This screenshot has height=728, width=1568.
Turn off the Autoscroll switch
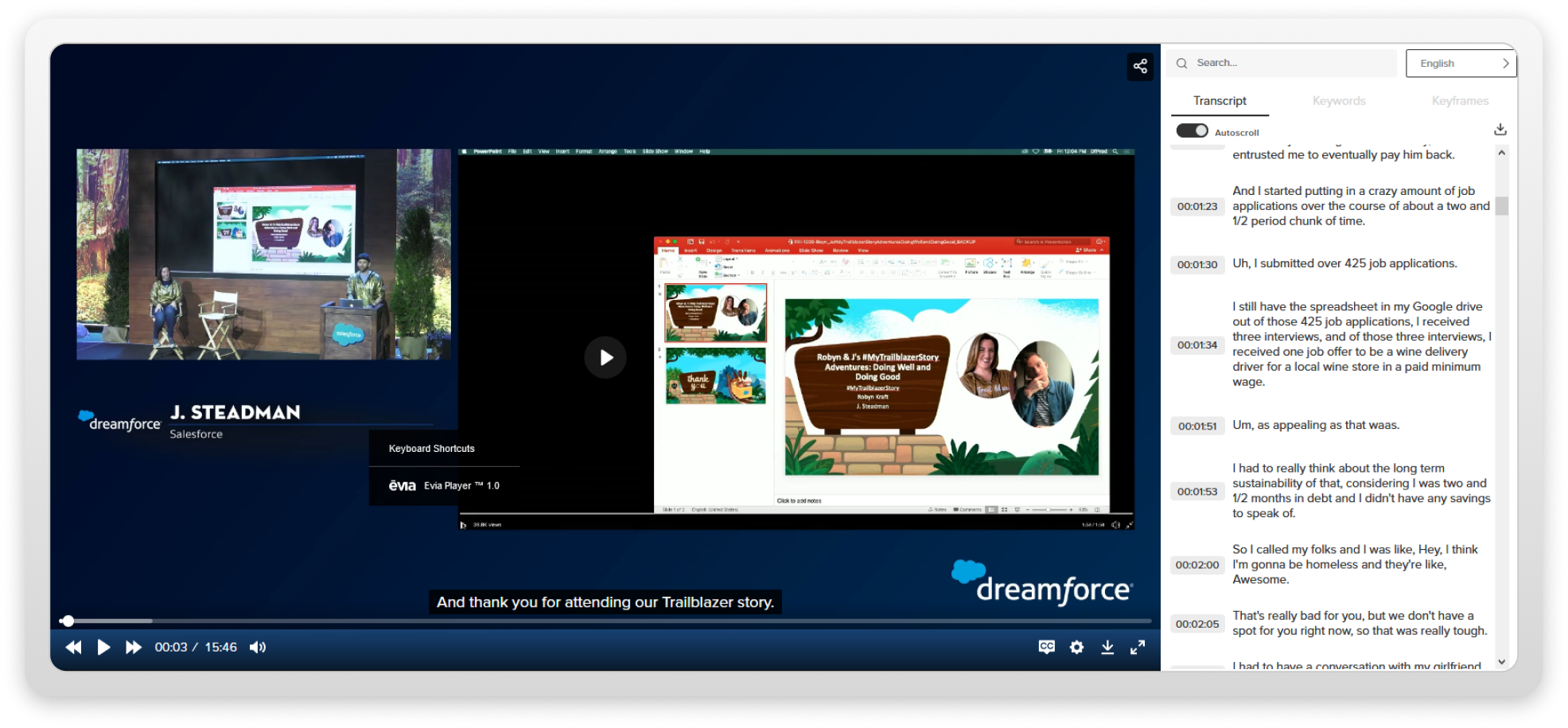tap(1192, 130)
